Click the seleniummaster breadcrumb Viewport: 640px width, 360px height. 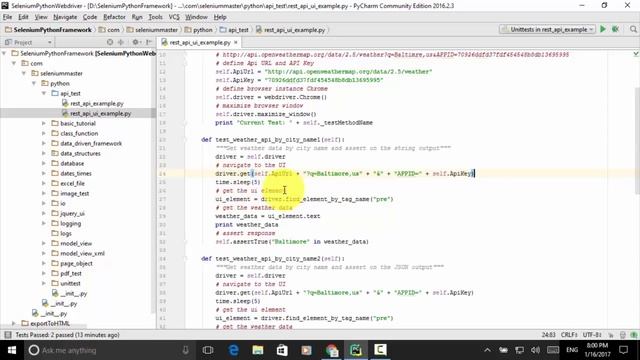152,30
